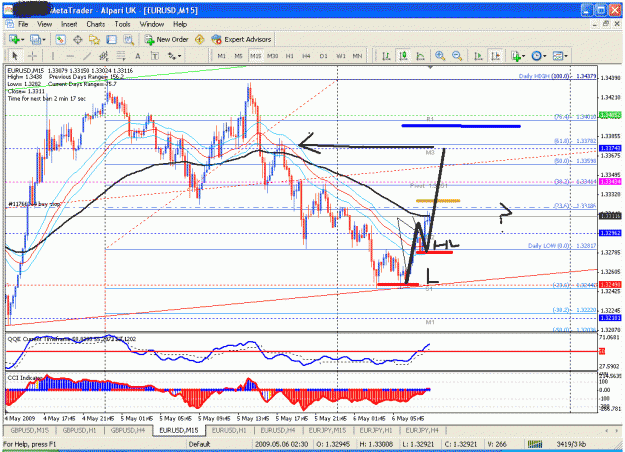Image resolution: width=625 pixels, height=452 pixels.
Task: Select the crosshair tool
Action: click(32, 56)
